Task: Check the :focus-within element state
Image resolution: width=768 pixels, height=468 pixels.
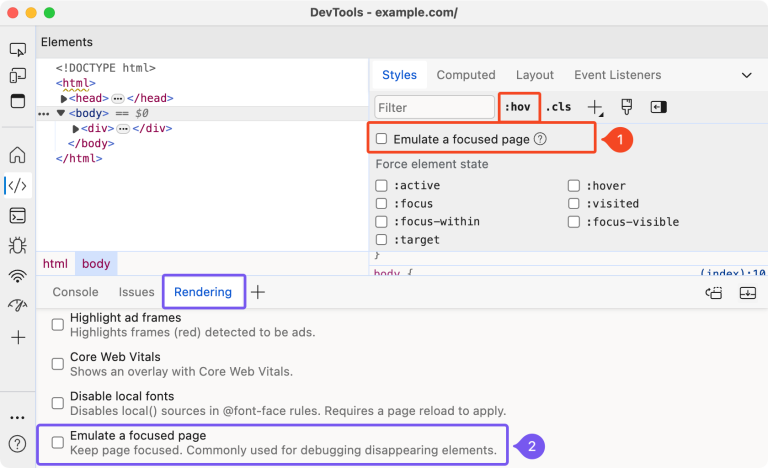Action: click(382, 222)
